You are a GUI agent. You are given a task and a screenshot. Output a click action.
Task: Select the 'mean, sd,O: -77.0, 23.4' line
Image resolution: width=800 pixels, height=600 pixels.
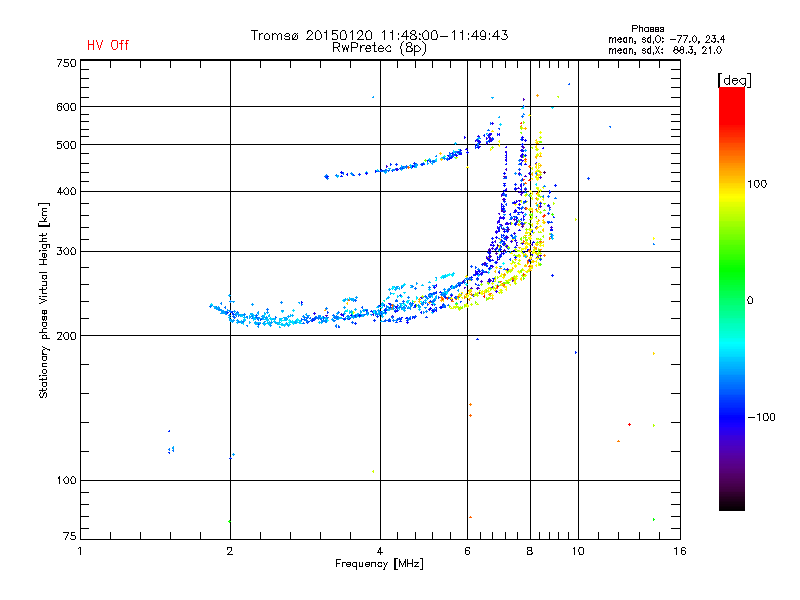coord(666,39)
